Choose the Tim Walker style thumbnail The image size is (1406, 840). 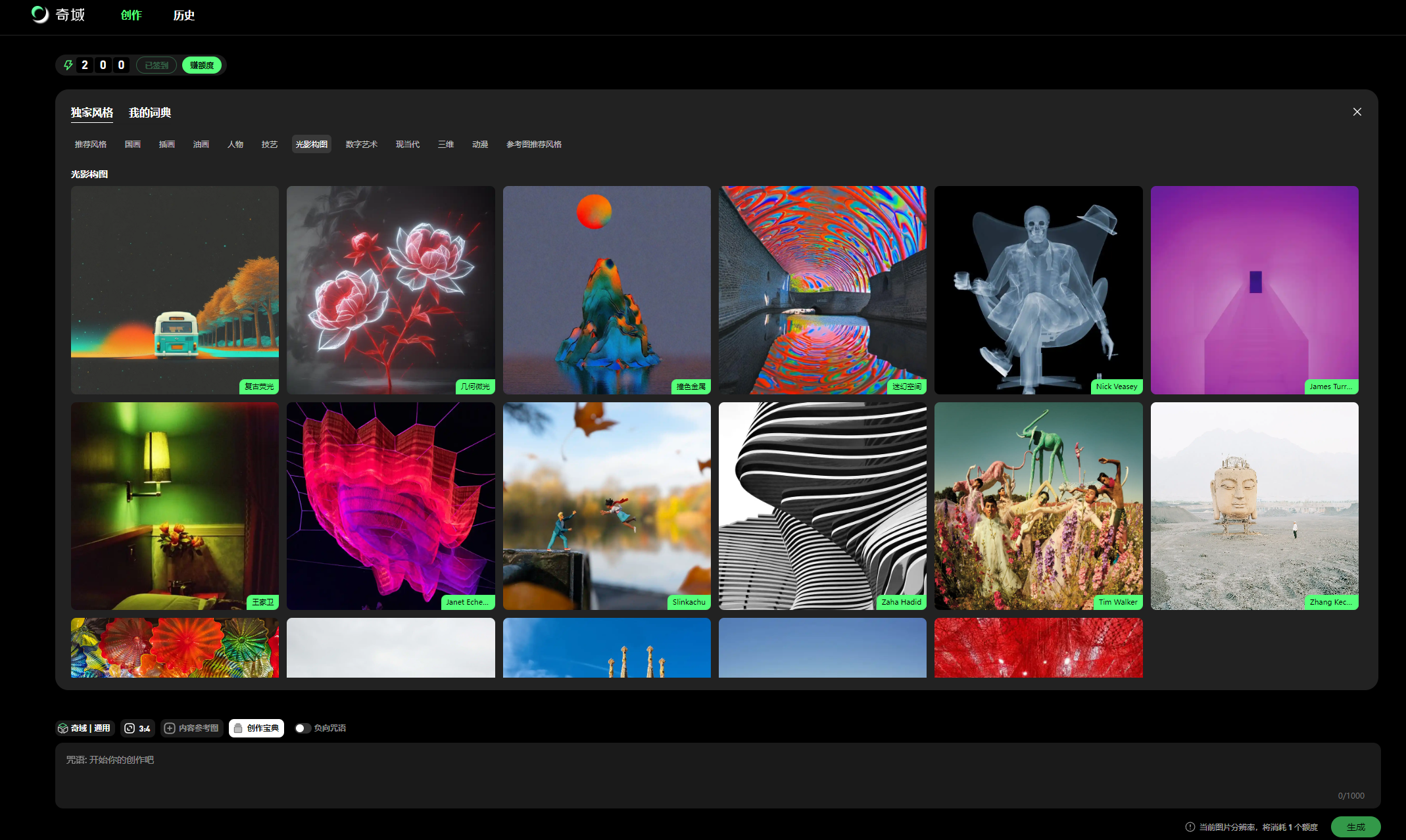[x=1038, y=506]
